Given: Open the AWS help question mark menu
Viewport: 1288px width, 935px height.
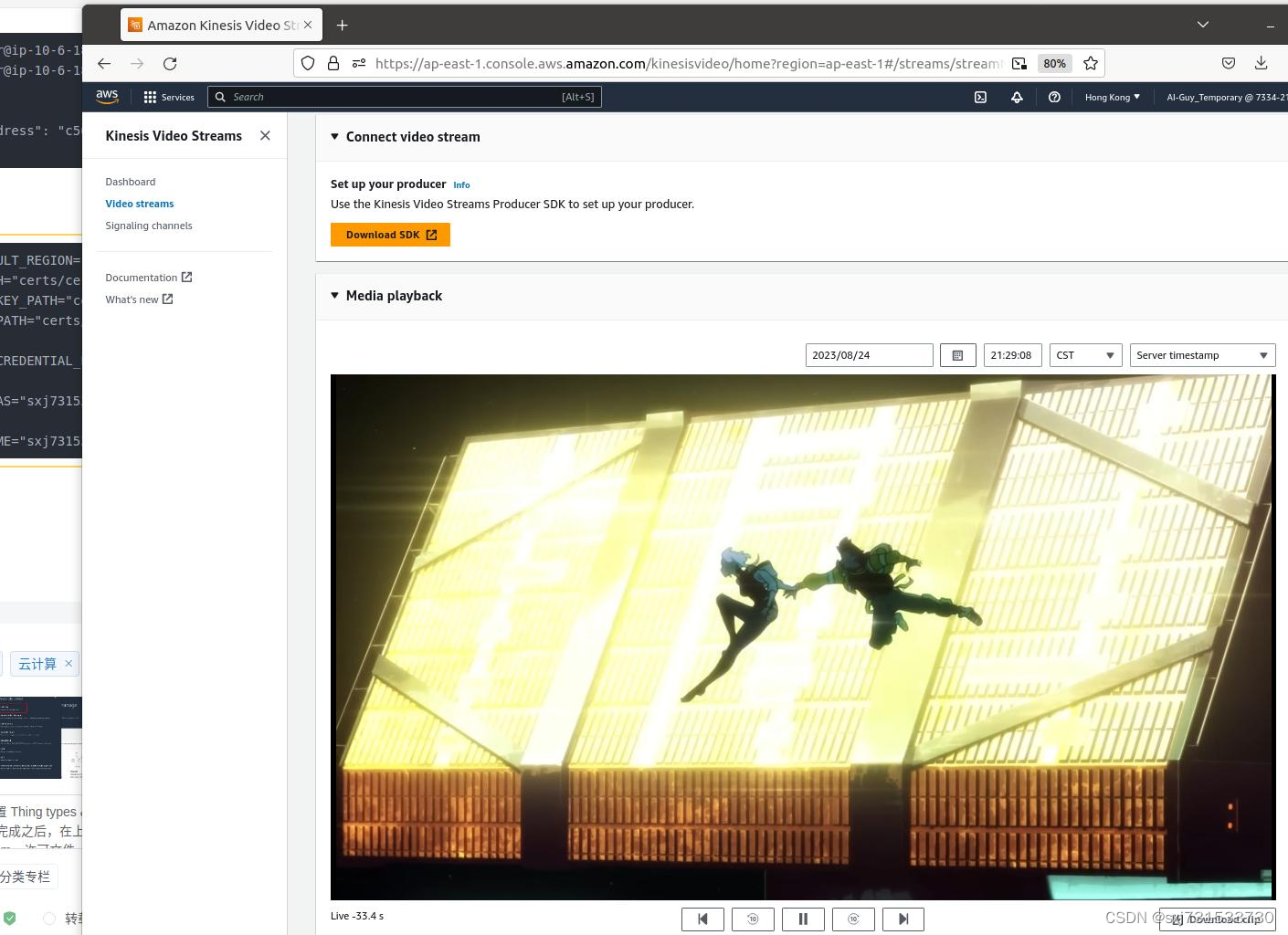Looking at the screenshot, I should tap(1054, 97).
